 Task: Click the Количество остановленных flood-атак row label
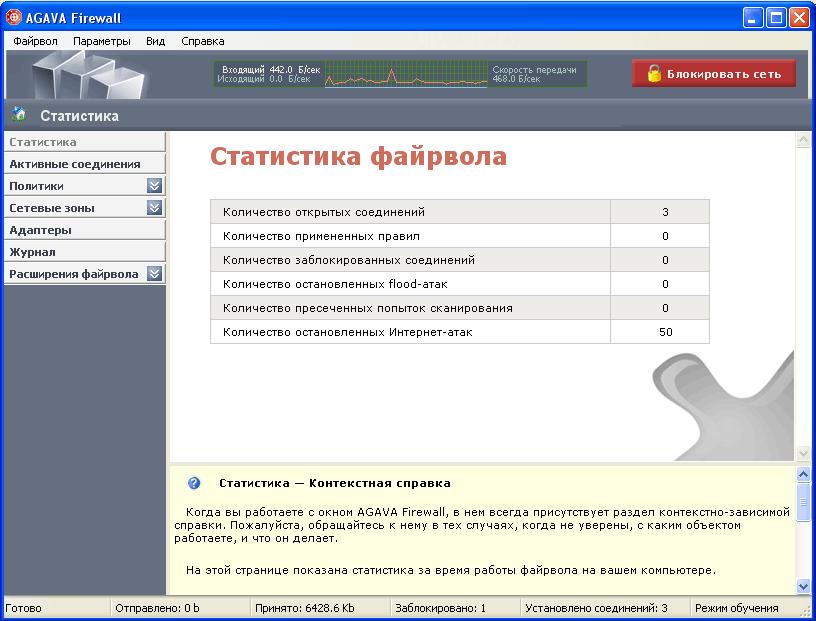coord(335,284)
